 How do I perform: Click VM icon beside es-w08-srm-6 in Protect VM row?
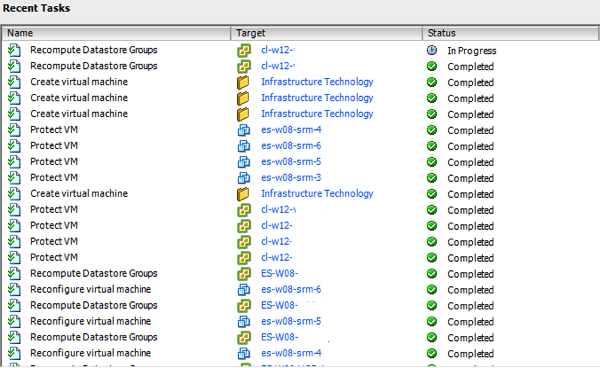tap(244, 146)
